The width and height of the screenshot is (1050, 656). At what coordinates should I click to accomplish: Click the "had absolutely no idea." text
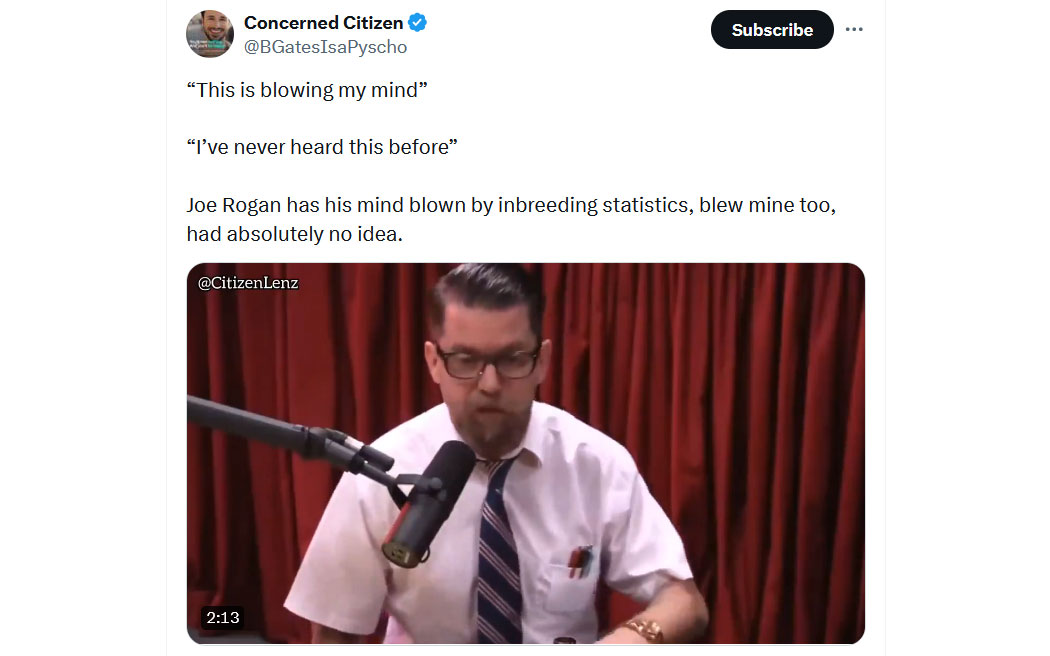click(x=295, y=234)
